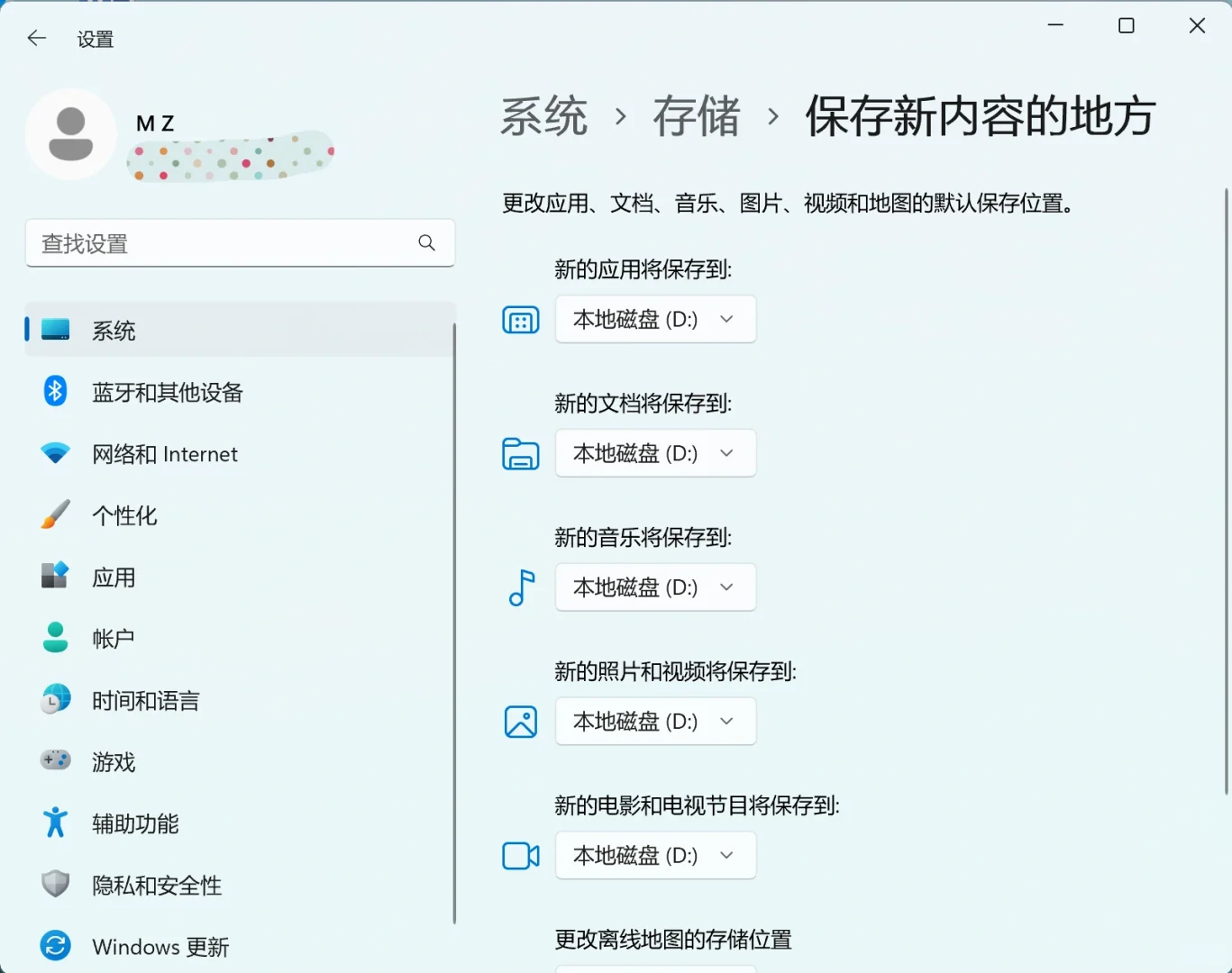Click the music note icon

[522, 587]
